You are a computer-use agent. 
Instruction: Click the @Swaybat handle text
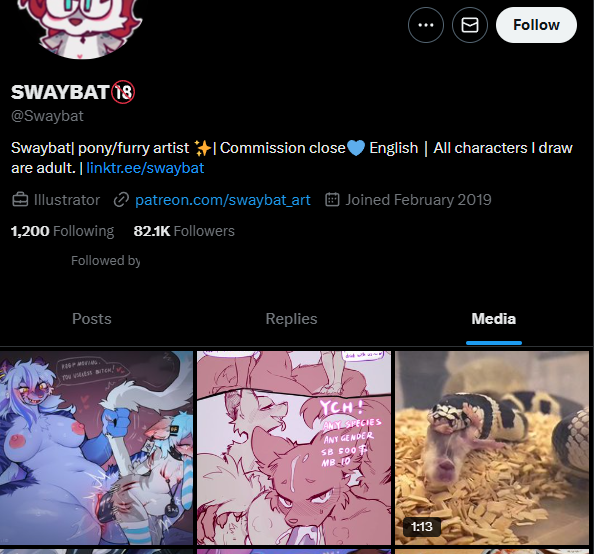(47, 116)
